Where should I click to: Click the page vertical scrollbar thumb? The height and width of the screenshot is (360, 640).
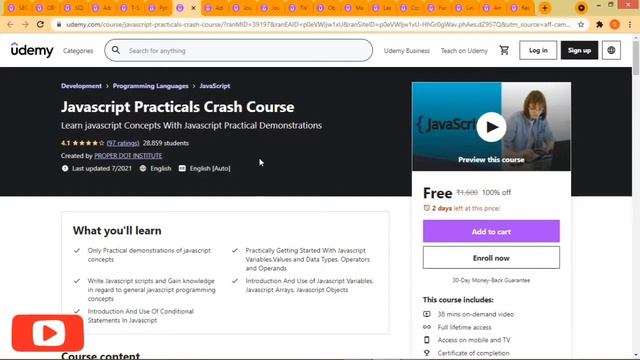tap(636, 58)
